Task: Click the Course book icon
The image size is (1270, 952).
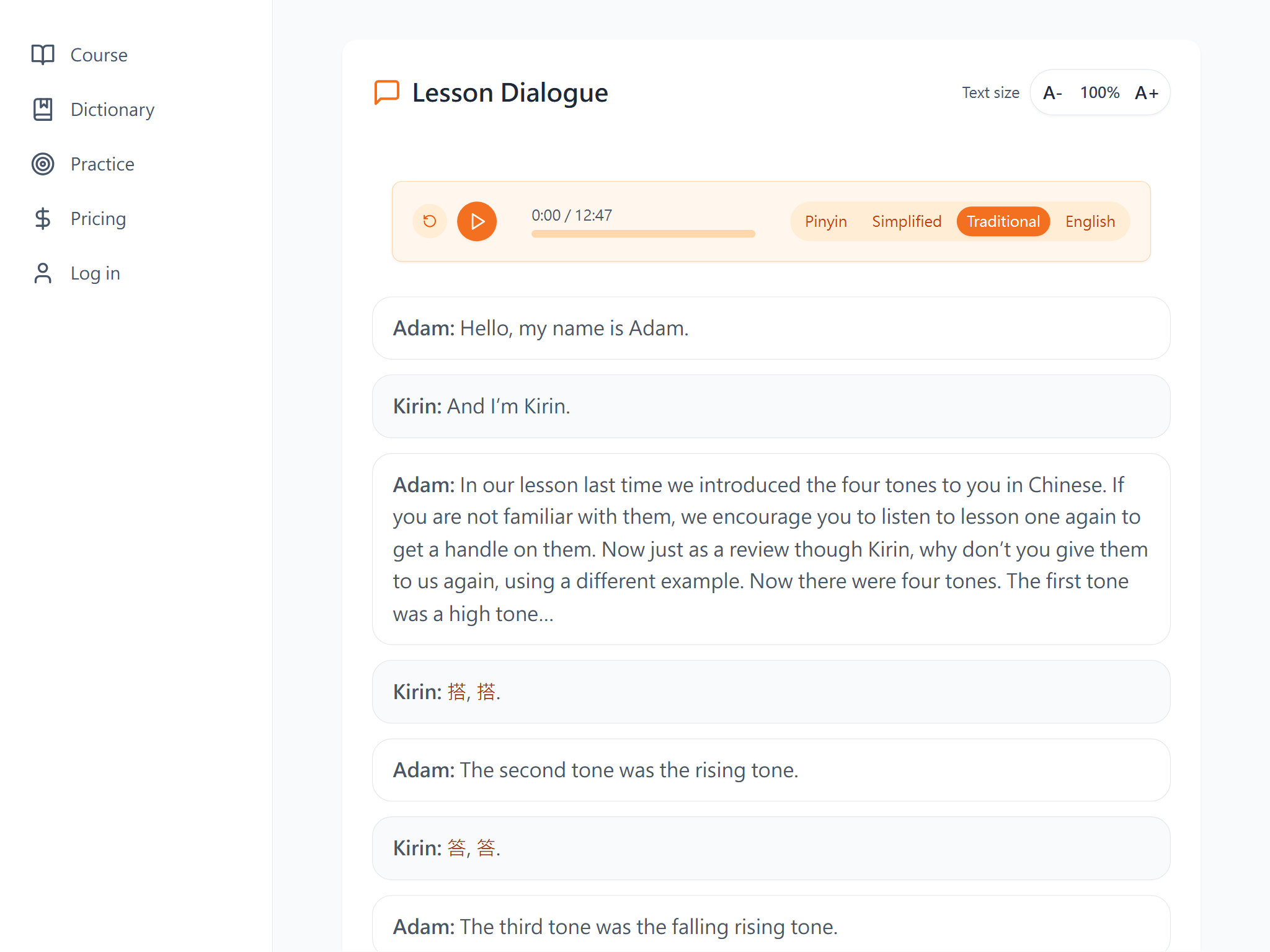Action: click(x=43, y=55)
